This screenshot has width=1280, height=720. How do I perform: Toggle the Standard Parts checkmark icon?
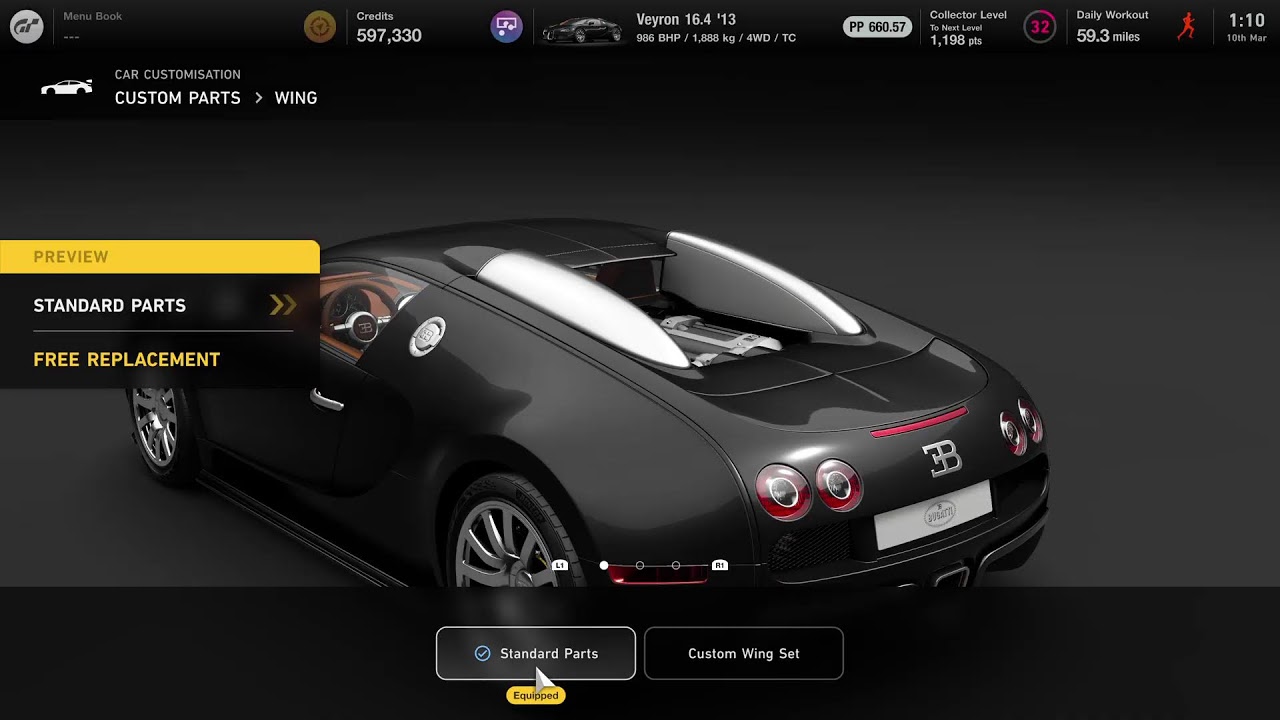pyautogui.click(x=482, y=653)
